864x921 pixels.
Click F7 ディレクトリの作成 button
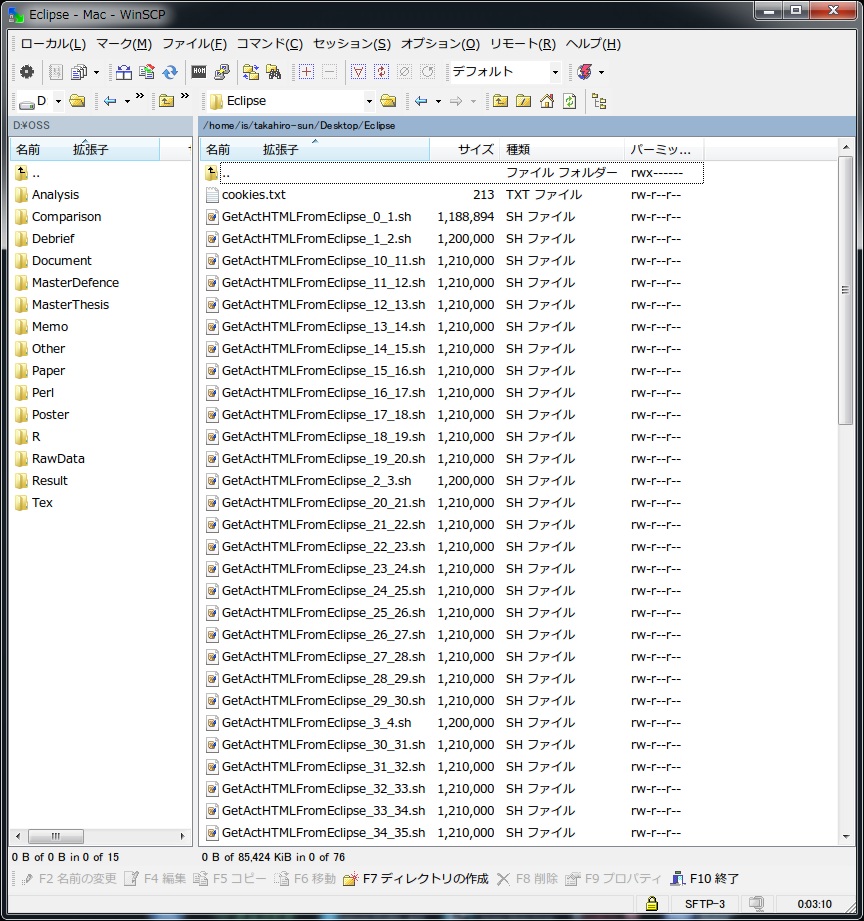pyautogui.click(x=416, y=879)
